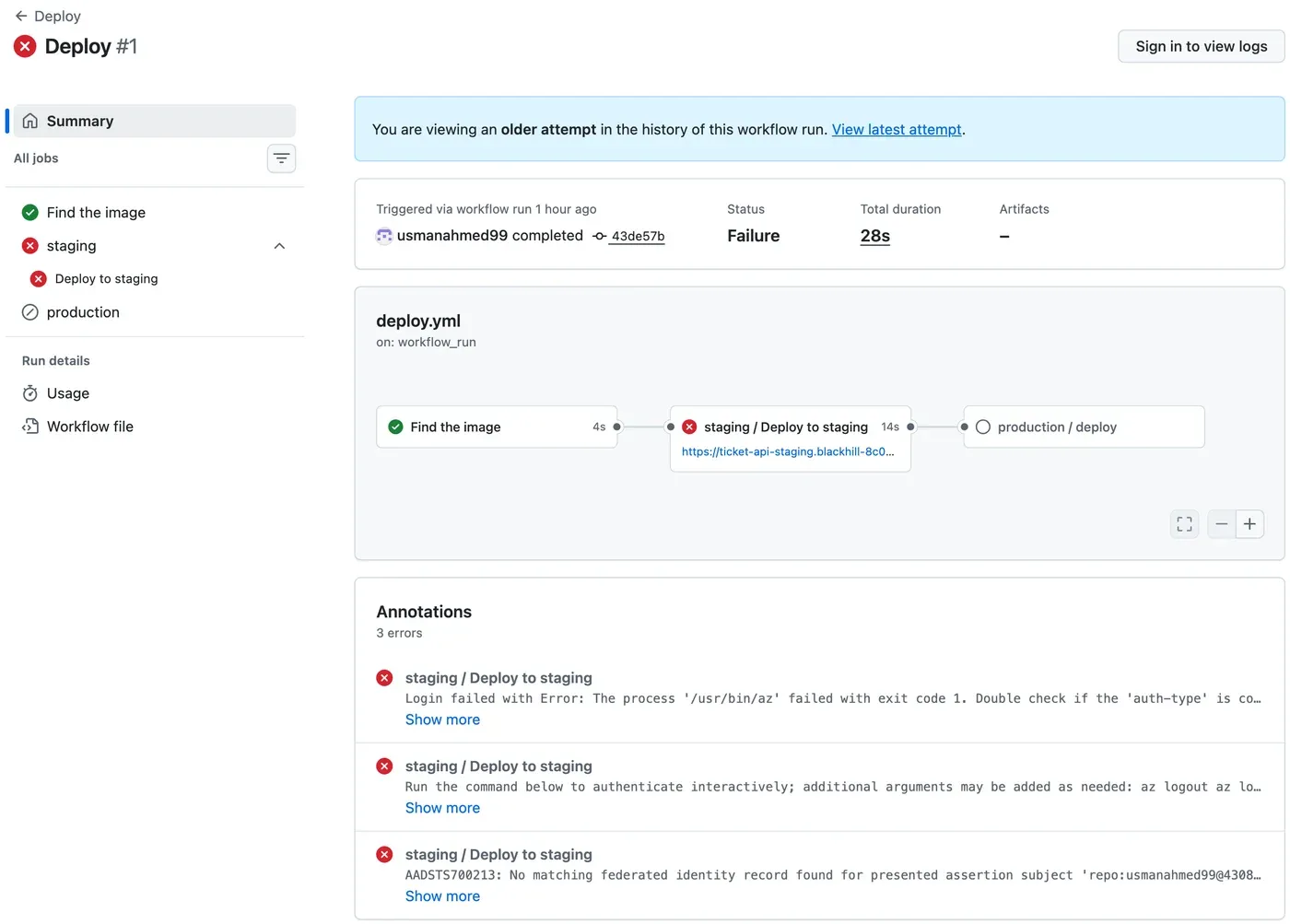Collapse the staging job group chevron
The height and width of the screenshot is (924, 1290).
(x=279, y=246)
